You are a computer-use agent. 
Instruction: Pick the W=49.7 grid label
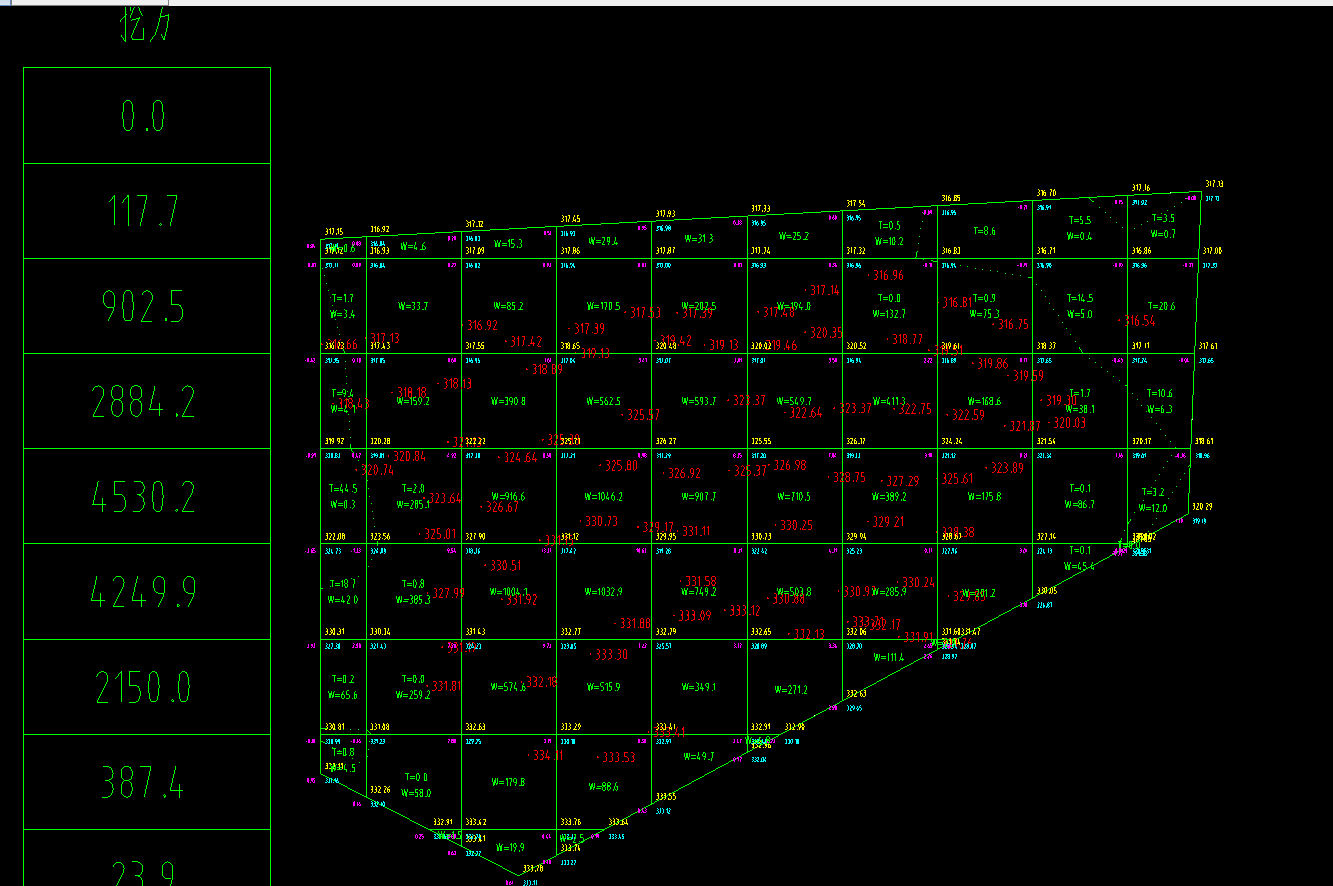698,757
